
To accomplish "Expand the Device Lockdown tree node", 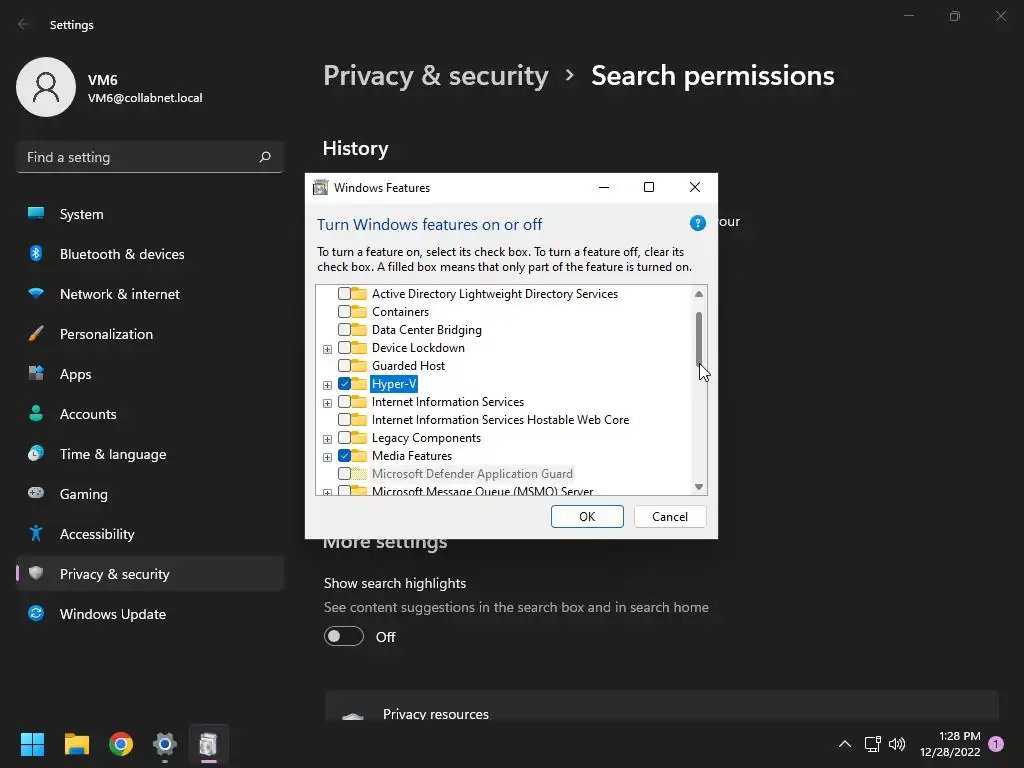I will pyautogui.click(x=327, y=349).
